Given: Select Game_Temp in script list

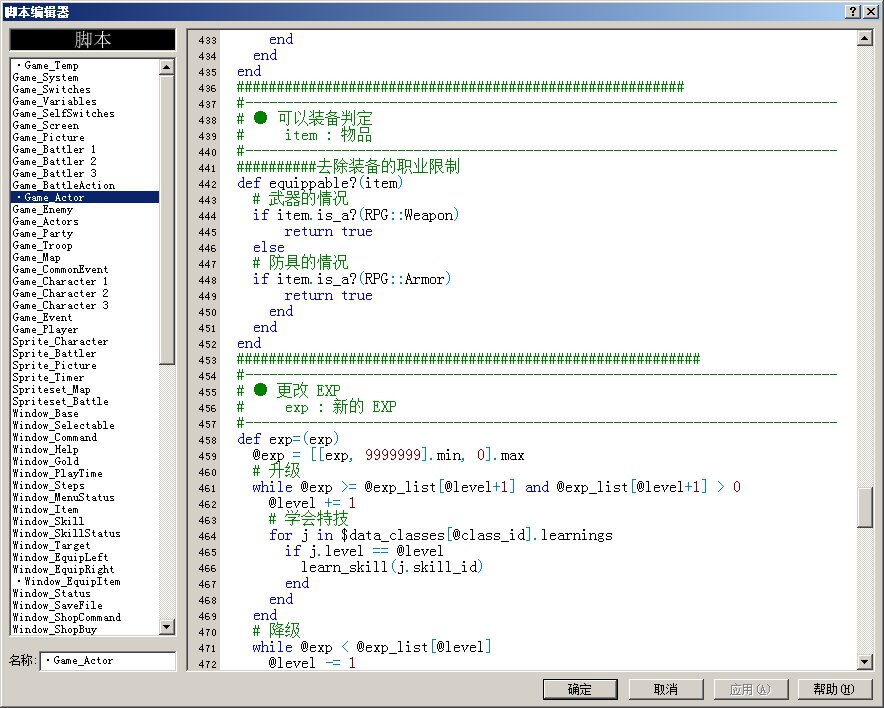Looking at the screenshot, I should (x=85, y=65).
